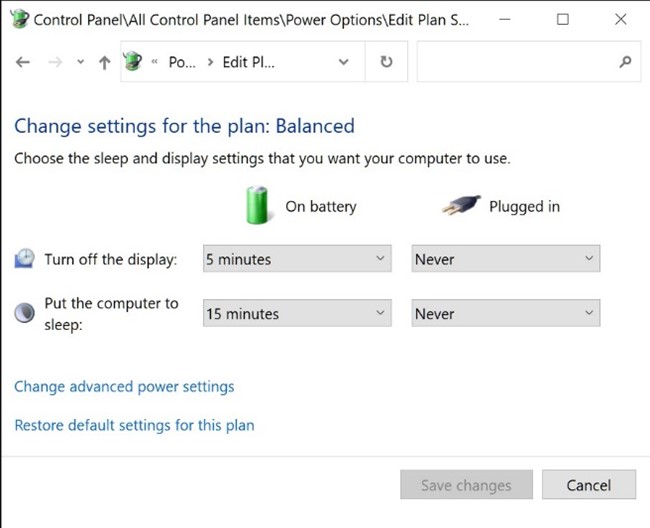Click the Cancel button
The image size is (650, 528).
(x=589, y=484)
